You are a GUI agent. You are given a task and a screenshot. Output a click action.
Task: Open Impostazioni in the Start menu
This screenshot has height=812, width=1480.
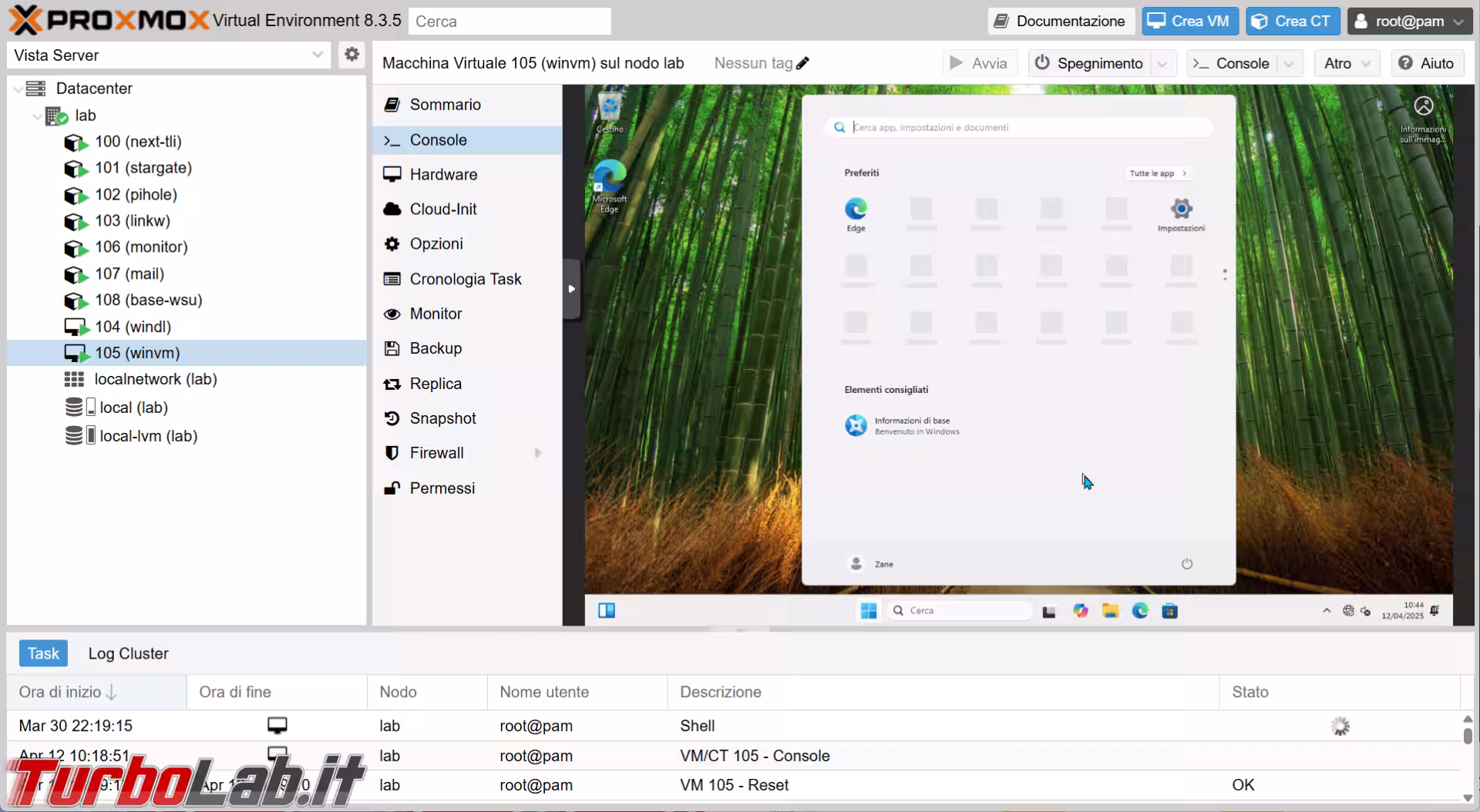[1181, 214]
